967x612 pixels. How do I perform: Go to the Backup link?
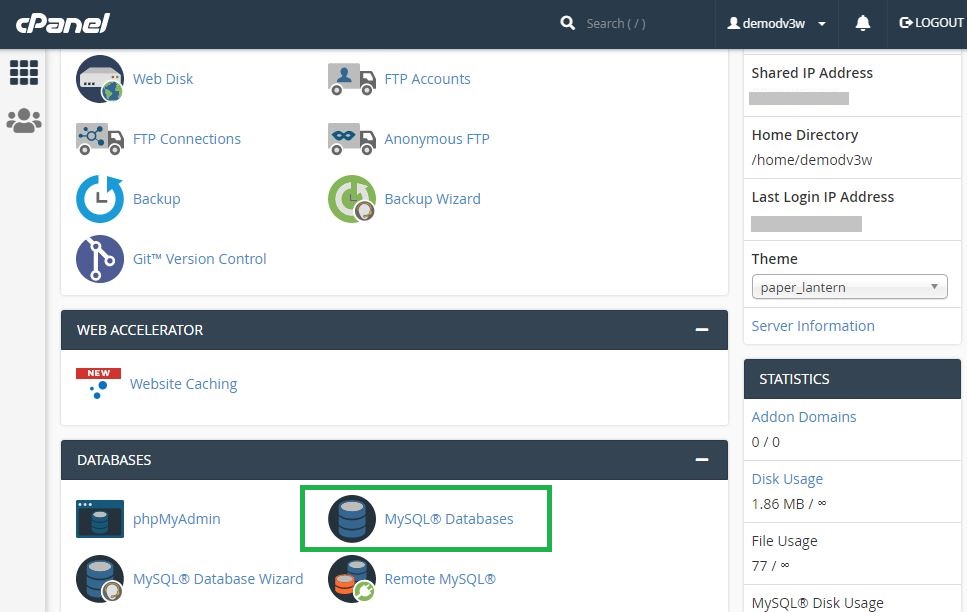click(x=157, y=199)
